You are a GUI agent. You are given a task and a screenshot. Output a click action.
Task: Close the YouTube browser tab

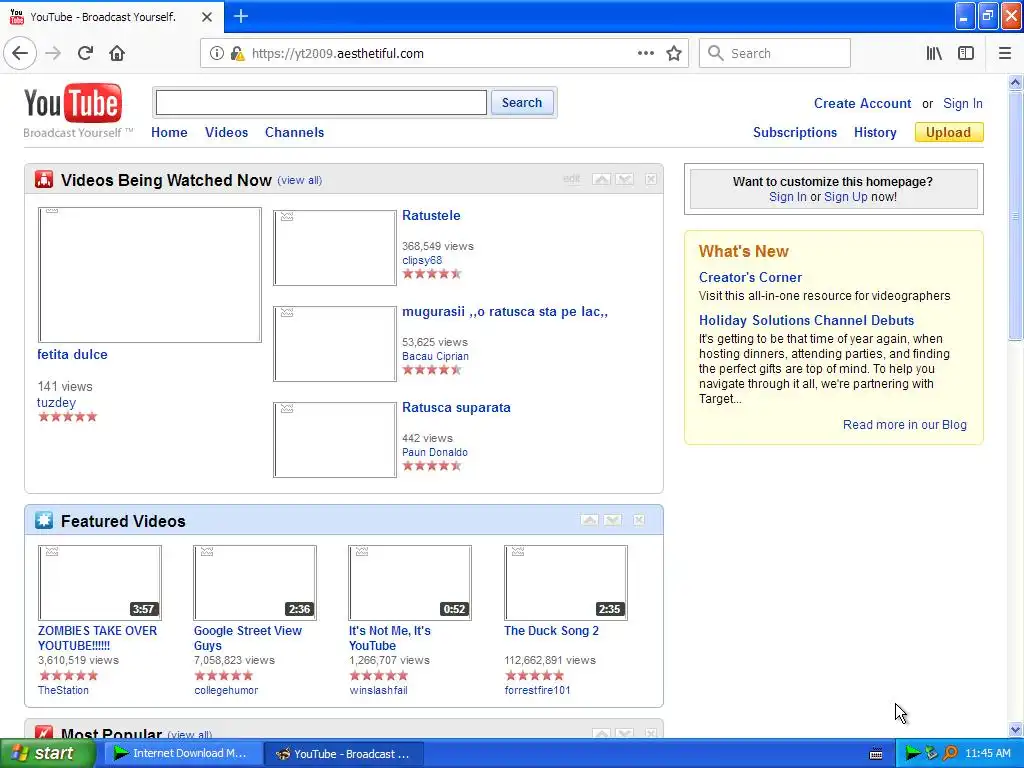coord(207,17)
